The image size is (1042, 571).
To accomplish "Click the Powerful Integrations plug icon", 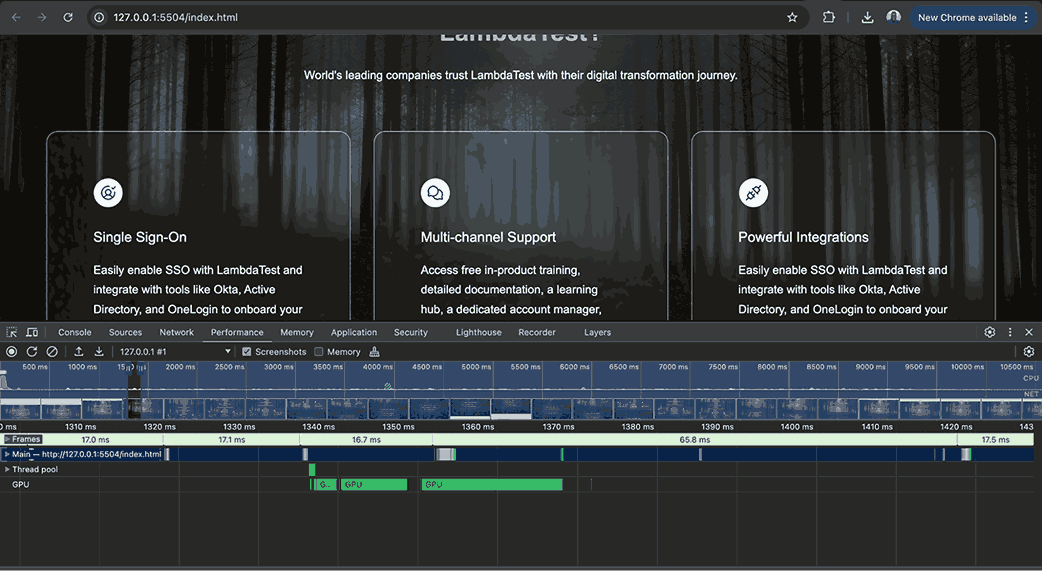I will [753, 193].
